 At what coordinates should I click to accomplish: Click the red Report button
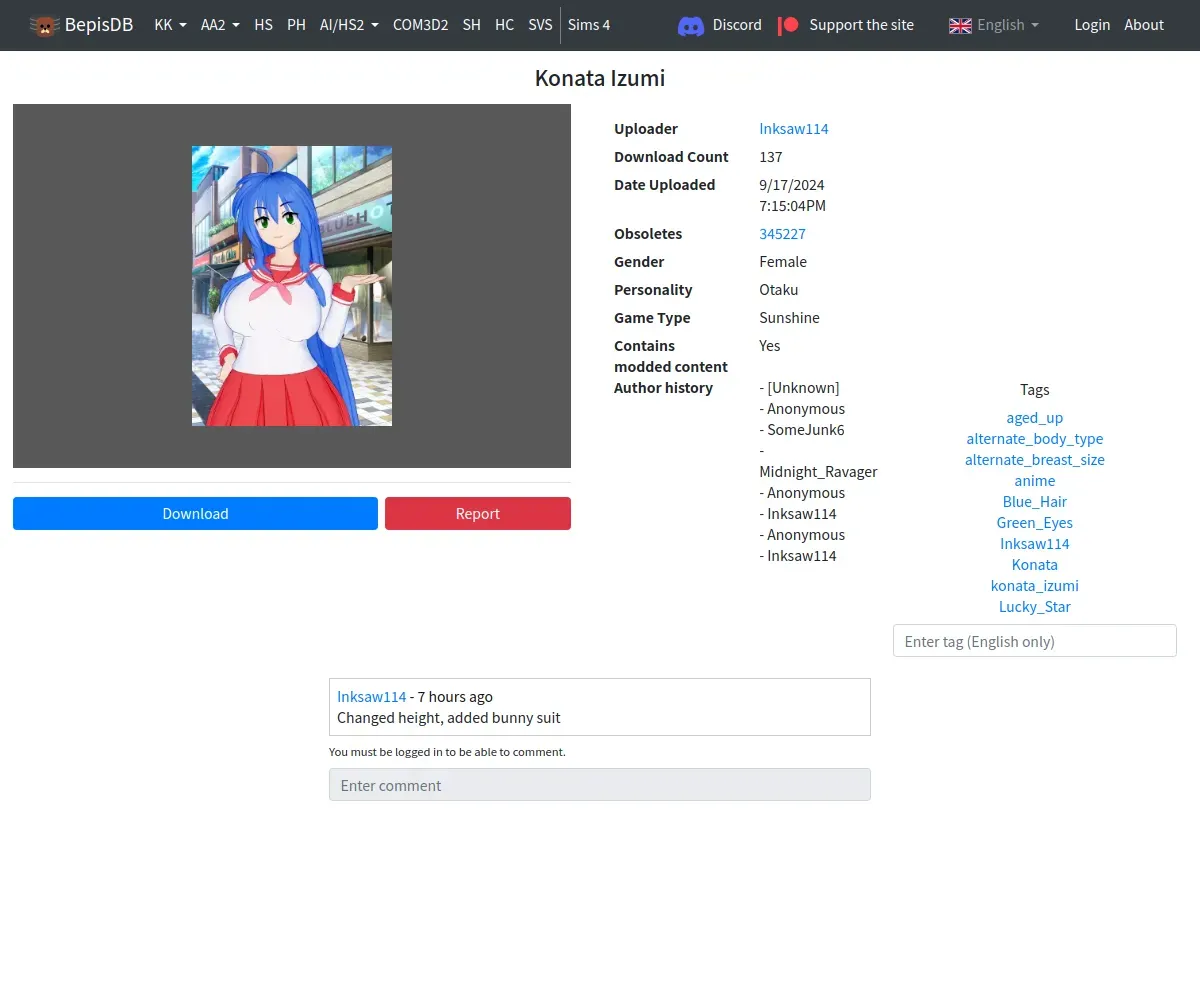(x=477, y=513)
